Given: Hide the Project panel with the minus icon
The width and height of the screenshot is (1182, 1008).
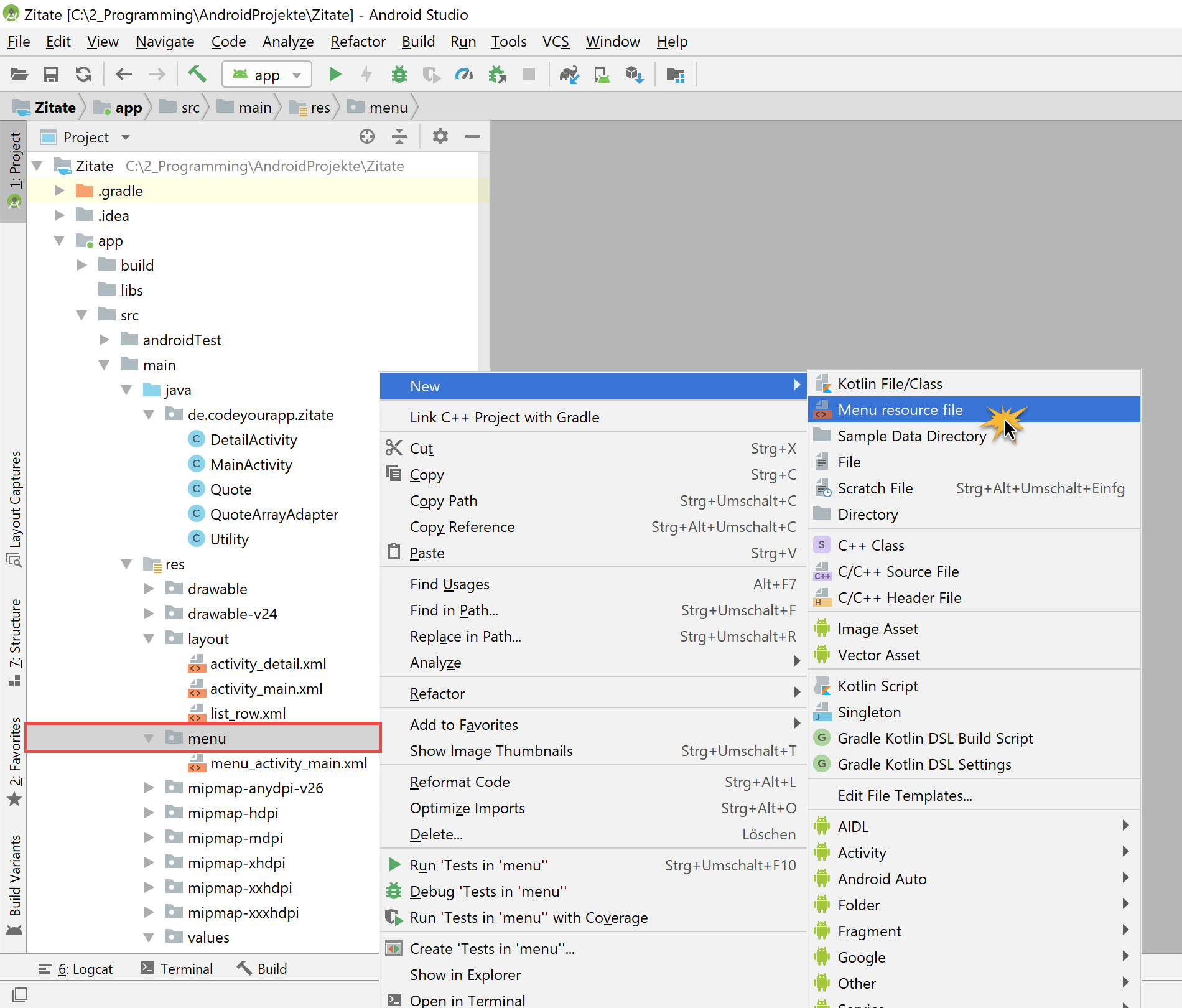Looking at the screenshot, I should pos(473,136).
